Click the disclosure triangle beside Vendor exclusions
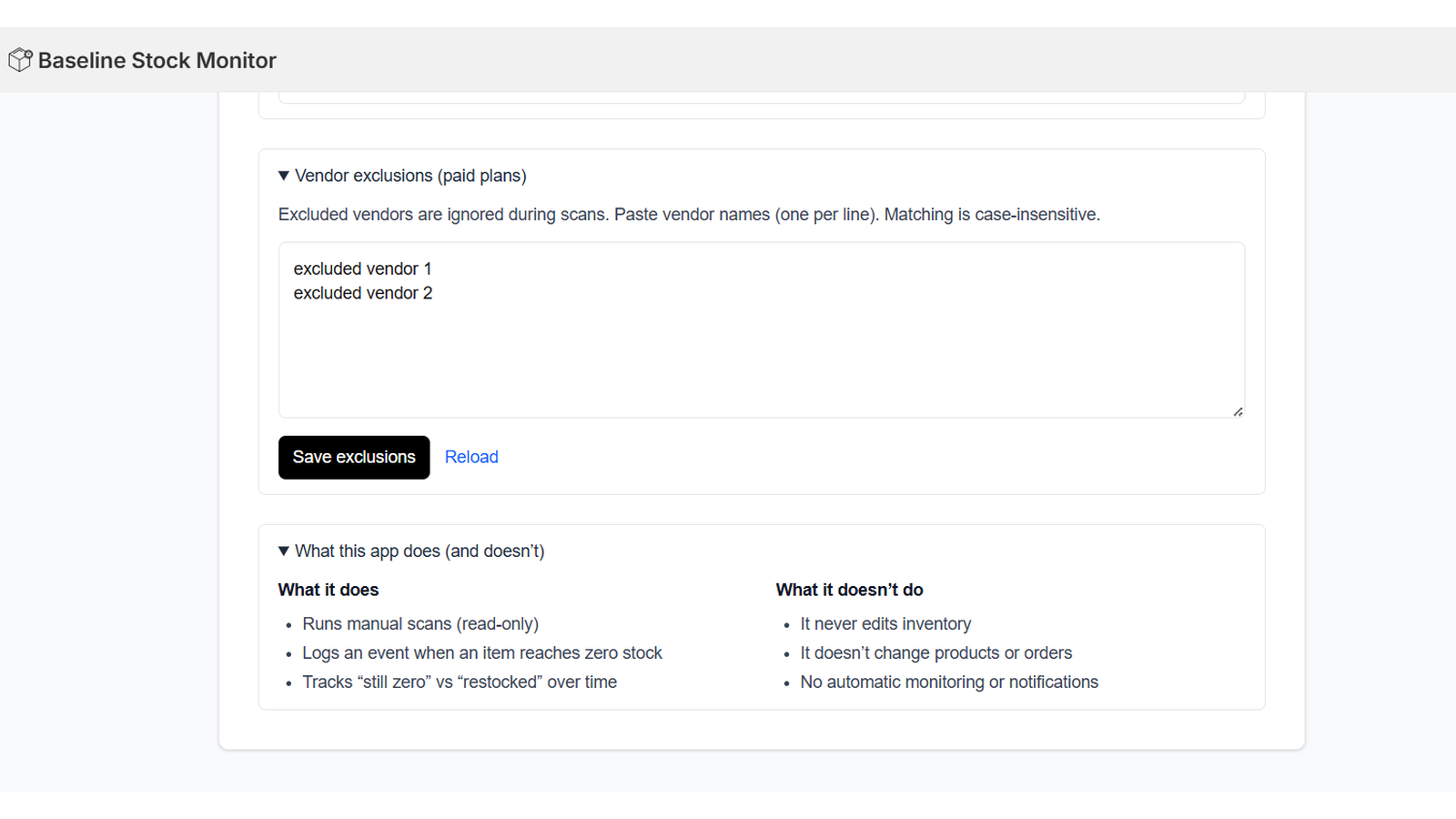 283,176
